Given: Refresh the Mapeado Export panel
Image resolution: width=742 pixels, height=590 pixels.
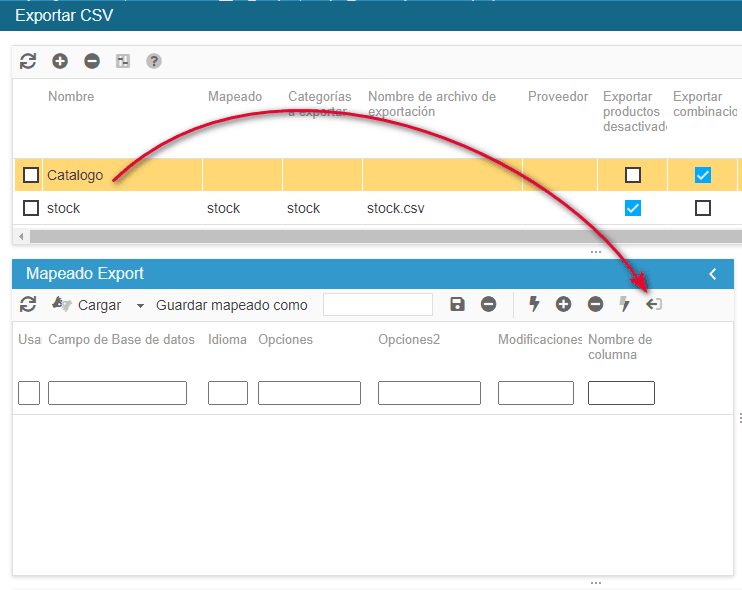Looking at the screenshot, I should [x=28, y=304].
